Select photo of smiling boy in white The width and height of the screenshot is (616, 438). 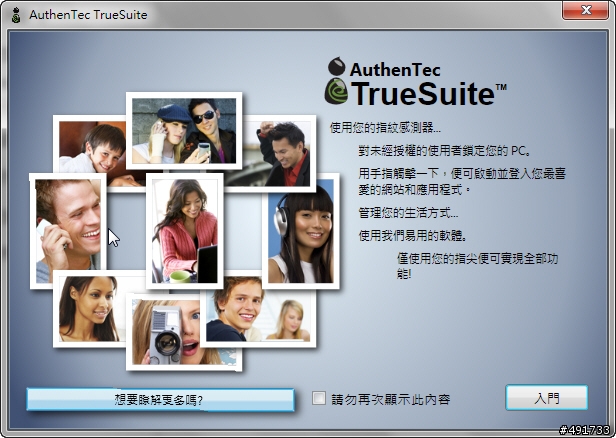click(x=91, y=149)
